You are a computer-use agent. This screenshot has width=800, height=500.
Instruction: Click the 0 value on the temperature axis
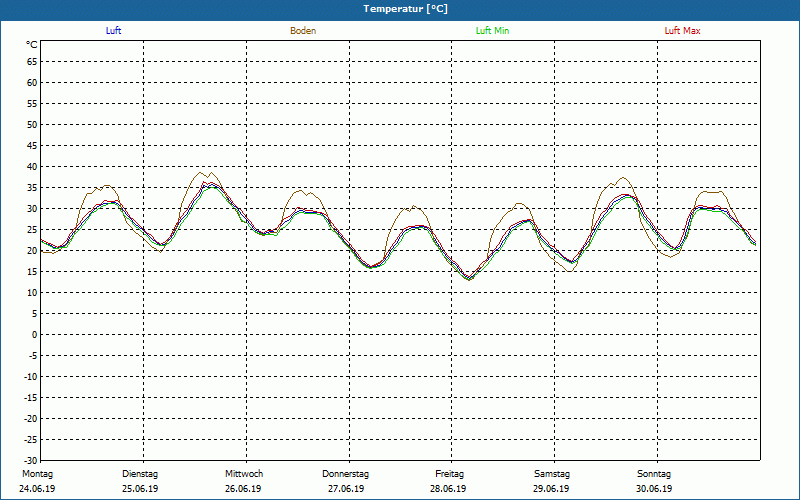[x=35, y=335]
